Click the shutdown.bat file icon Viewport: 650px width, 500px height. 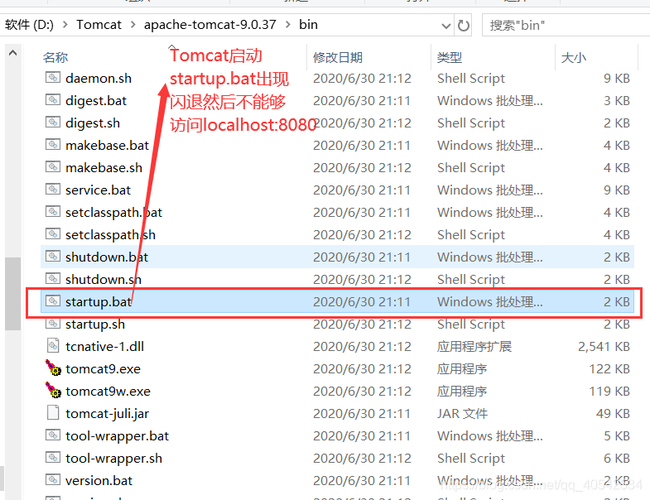[x=53, y=257]
